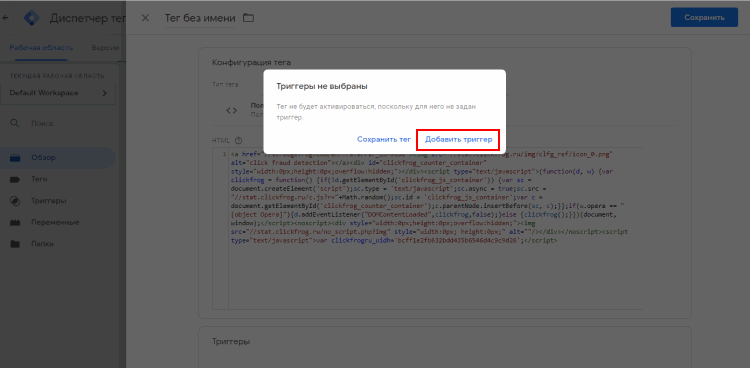Click the Переменные icon in sidebar
750x368 pixels.
[15, 223]
